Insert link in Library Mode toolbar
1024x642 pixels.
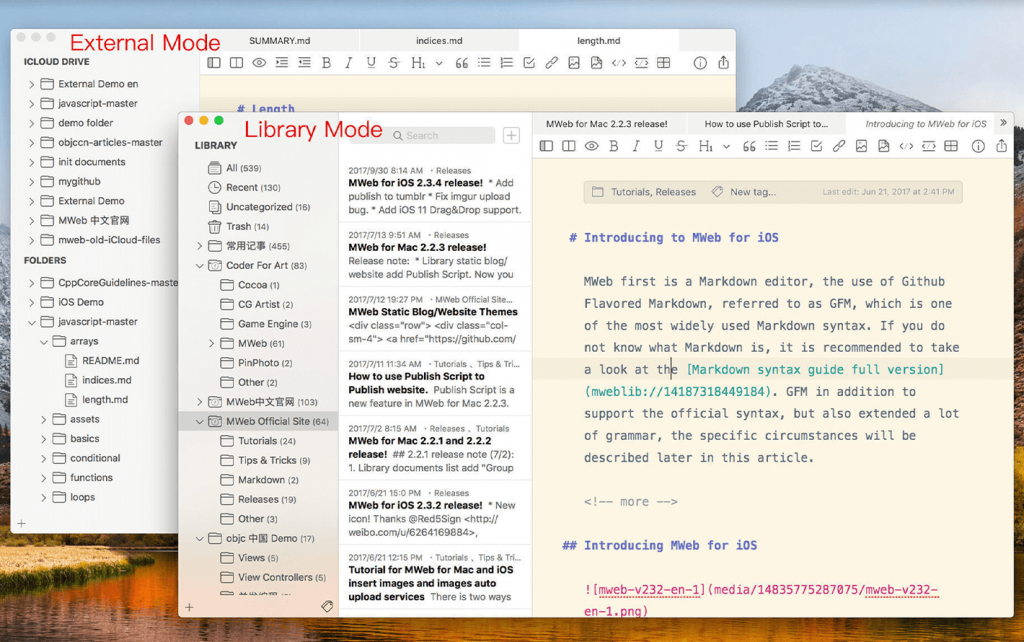839,146
